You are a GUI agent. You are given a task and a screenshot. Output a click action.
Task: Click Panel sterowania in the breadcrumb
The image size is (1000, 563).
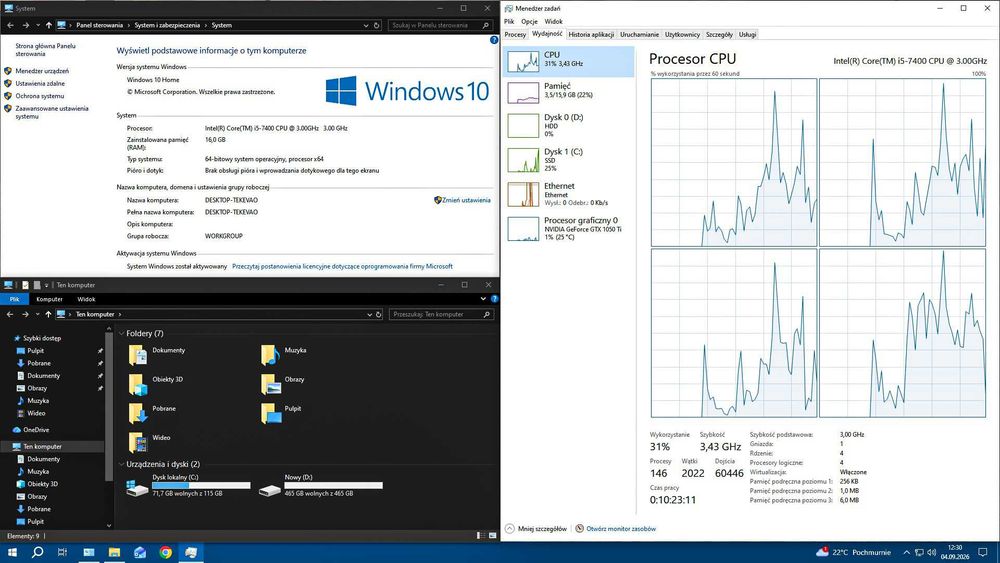click(x=99, y=26)
